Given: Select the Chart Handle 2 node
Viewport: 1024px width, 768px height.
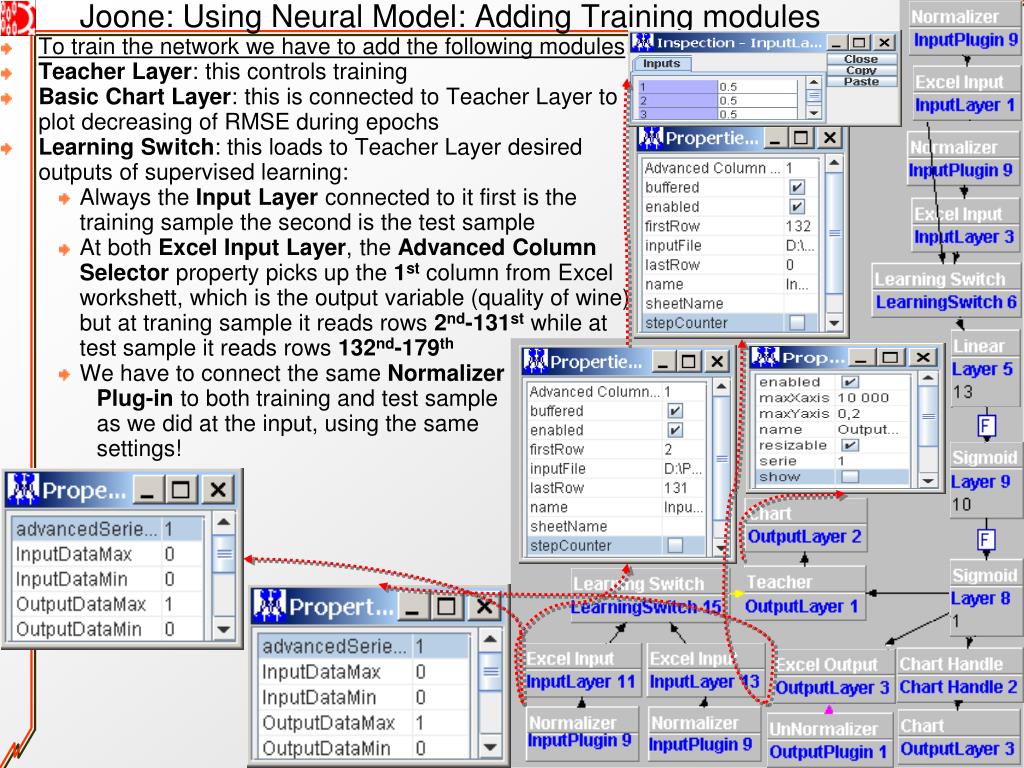Looking at the screenshot, I should click(958, 676).
